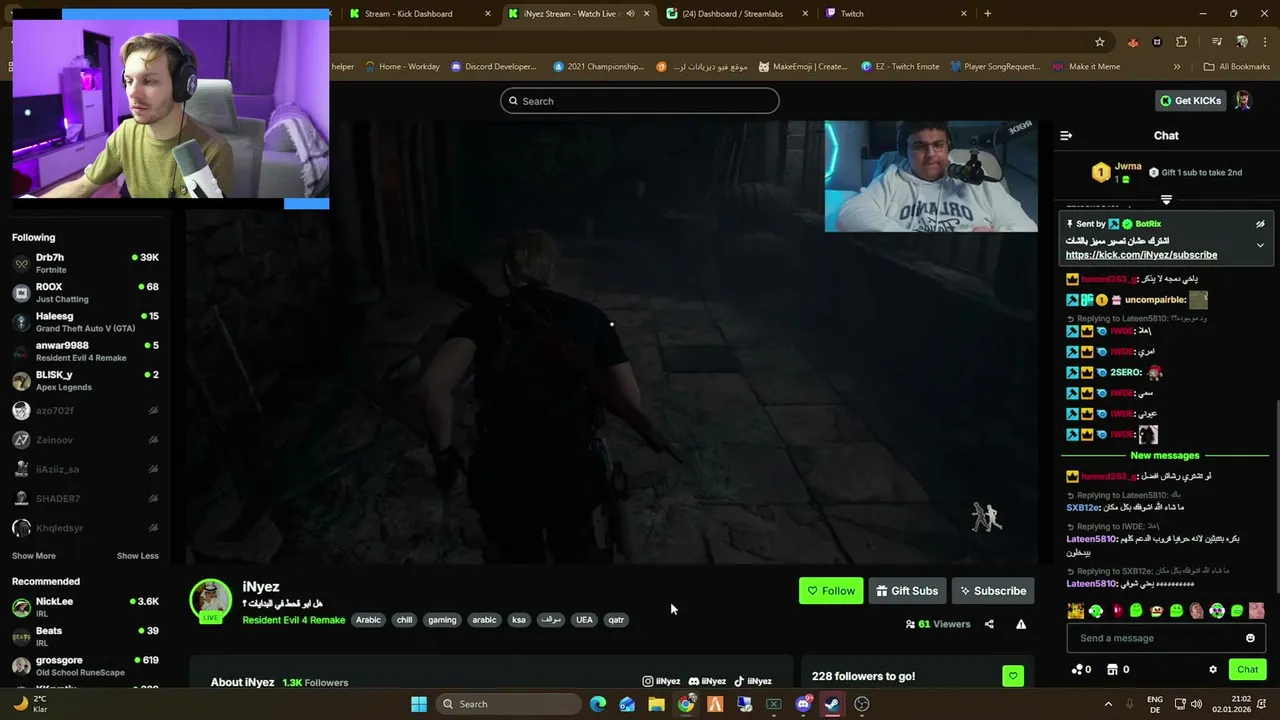Viewport: 1280px width, 720px height.
Task: Open iNyez TikTok link
Action: [753, 681]
